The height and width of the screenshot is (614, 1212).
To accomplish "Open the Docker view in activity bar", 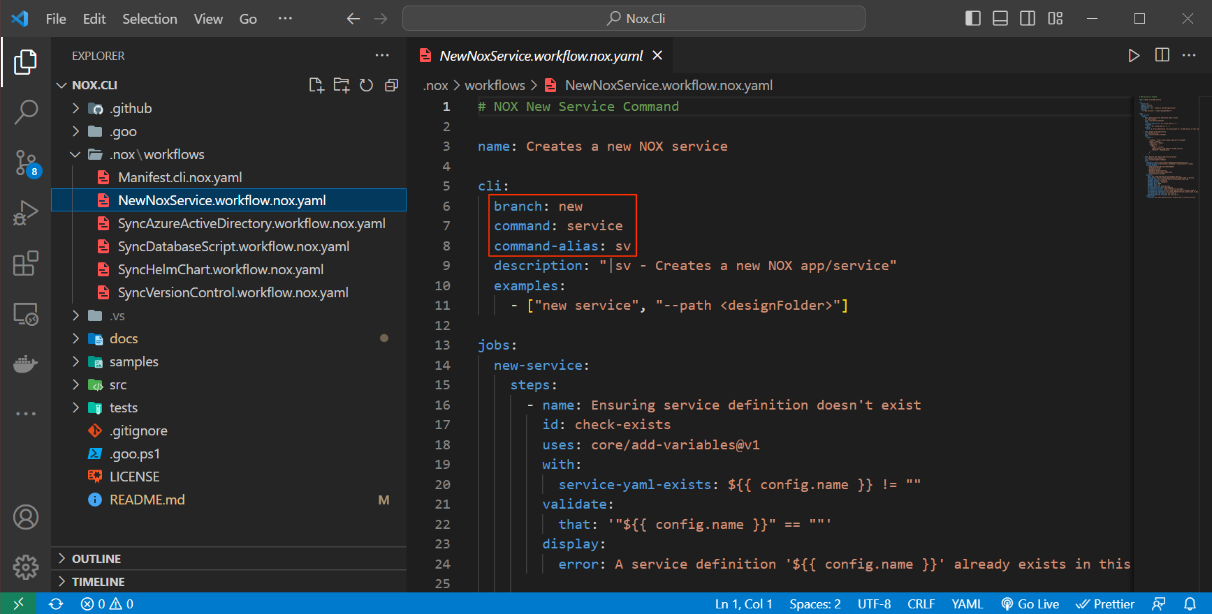I will coord(26,364).
